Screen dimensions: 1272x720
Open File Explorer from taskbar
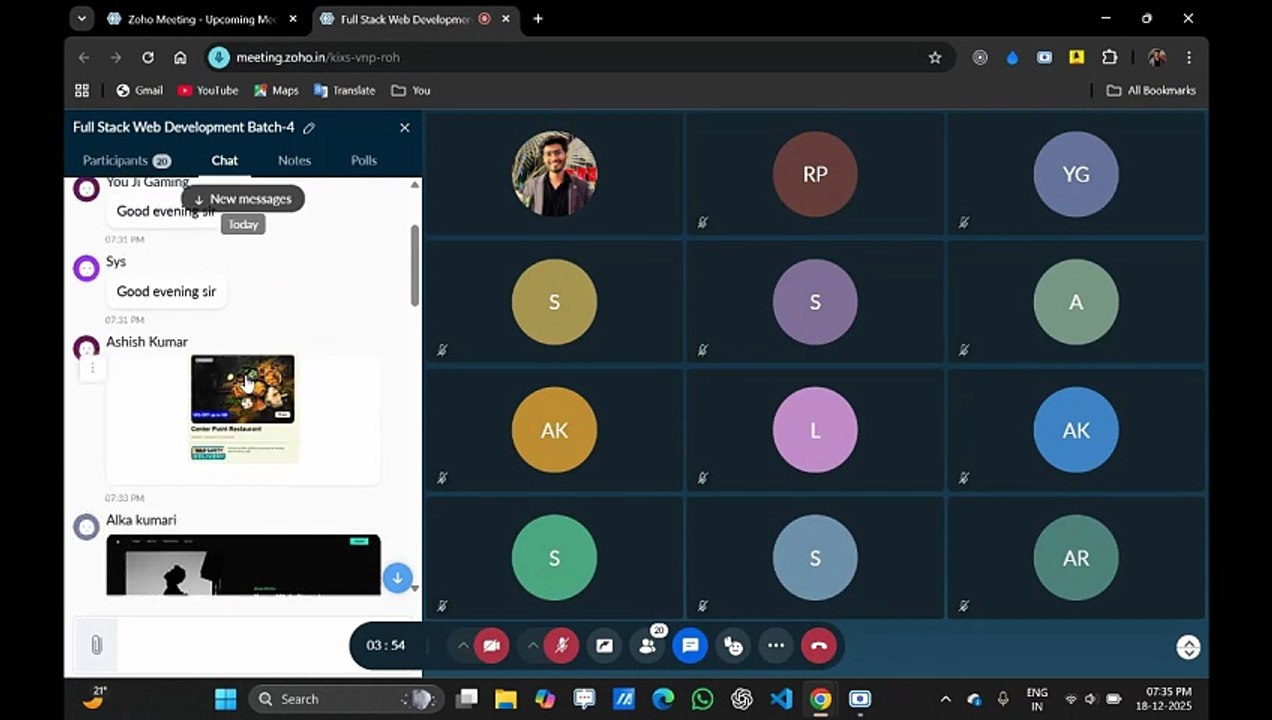(x=506, y=699)
